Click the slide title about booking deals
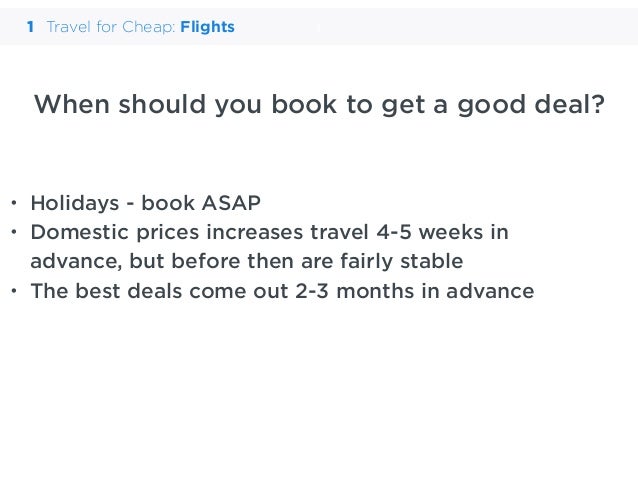 (319, 105)
